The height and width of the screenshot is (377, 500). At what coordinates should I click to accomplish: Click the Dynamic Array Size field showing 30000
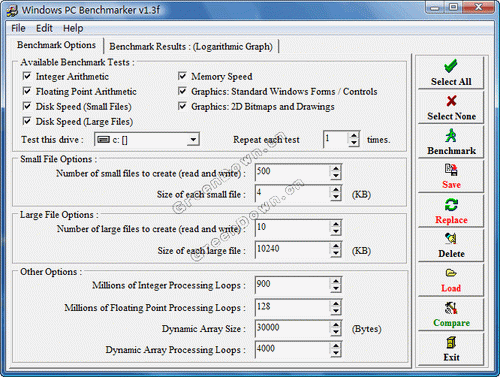(293, 328)
